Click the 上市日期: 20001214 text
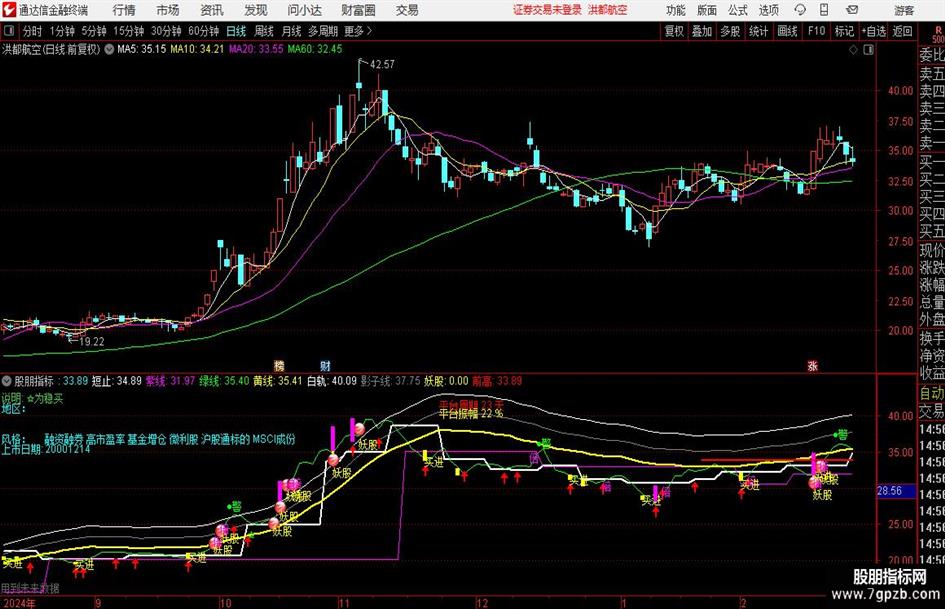Image resolution: width=945 pixels, height=609 pixels. [x=46, y=449]
